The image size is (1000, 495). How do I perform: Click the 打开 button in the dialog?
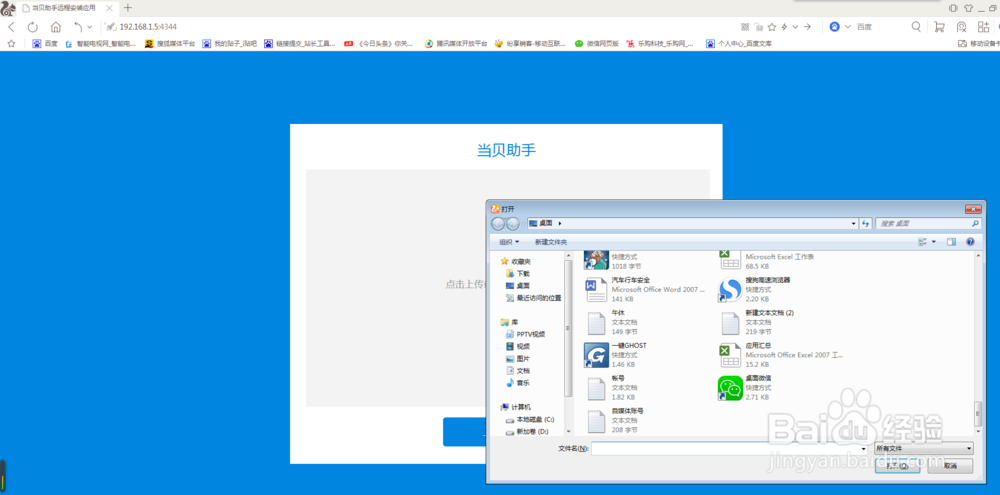(897, 466)
